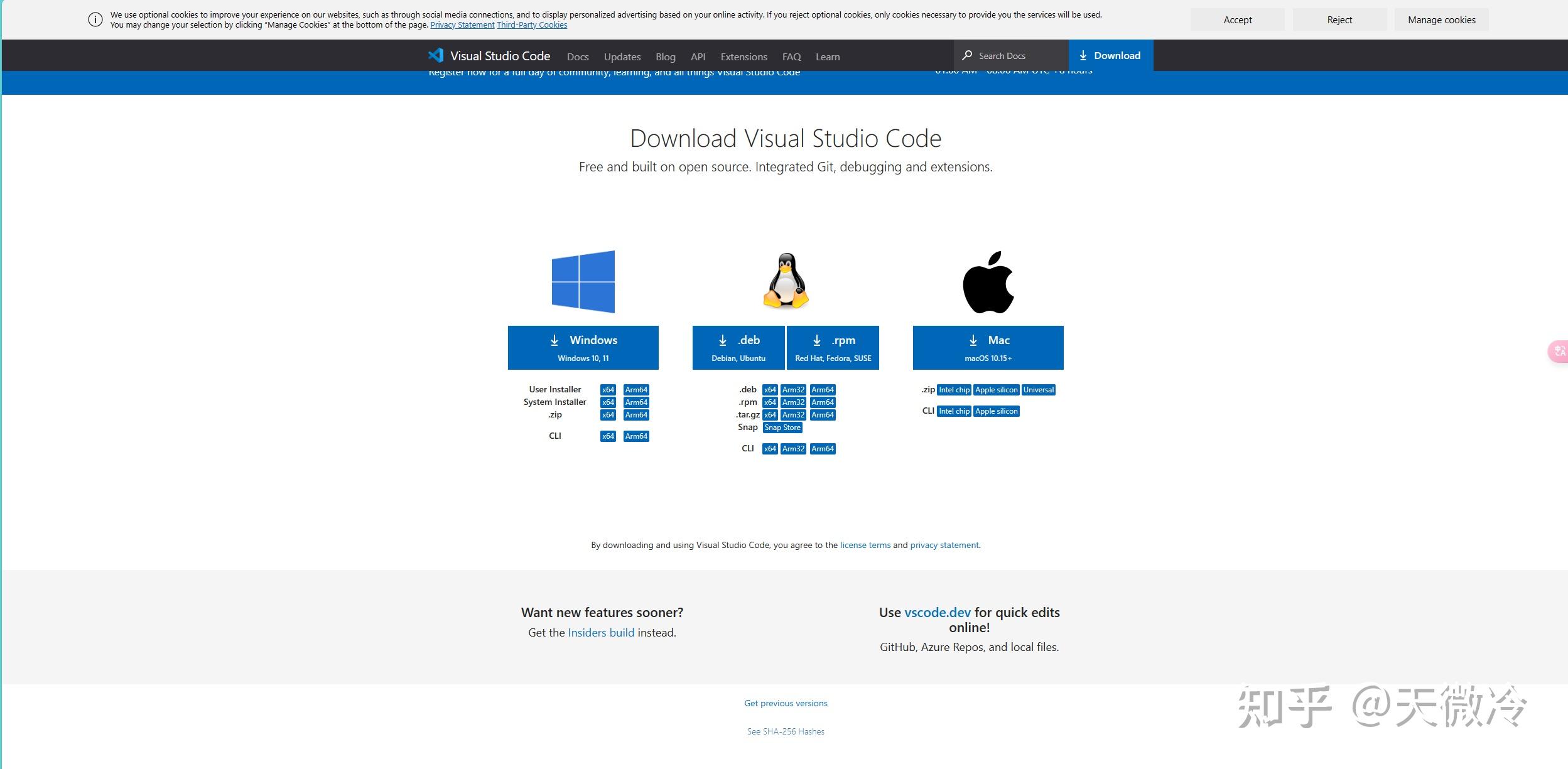
Task: Click the Windows logo above the download button
Action: (x=583, y=281)
